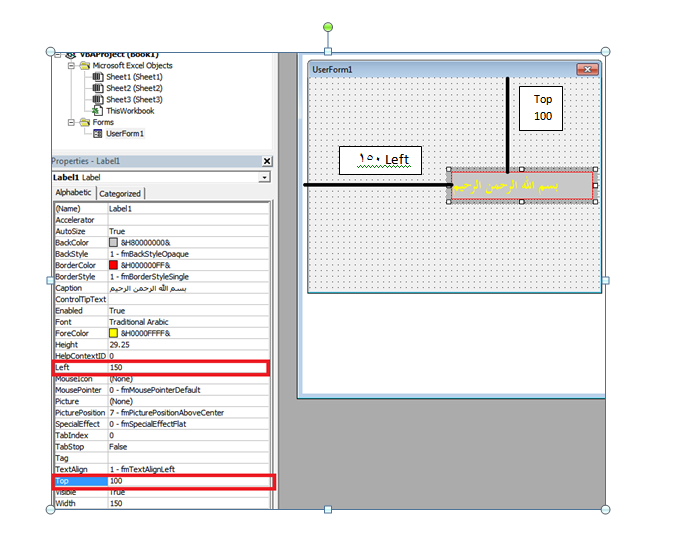Click the UserForm1 form icon
This screenshot has height=543, width=677.
(98, 134)
